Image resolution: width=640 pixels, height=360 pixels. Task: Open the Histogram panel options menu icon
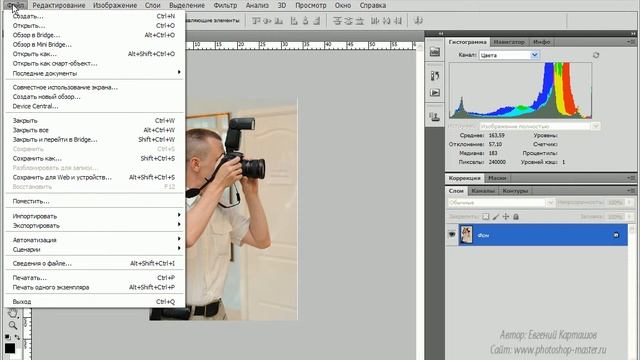[631, 42]
